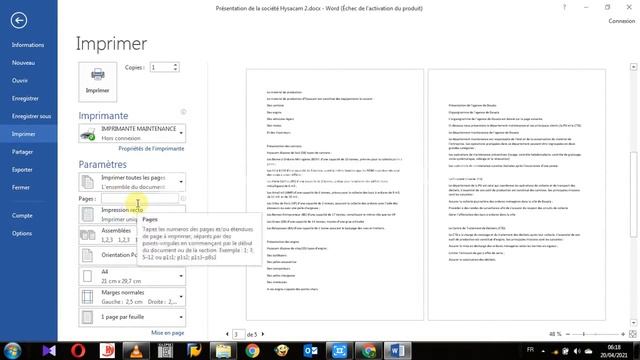
Task: Open the IMPRIMANTE MAINTENANCE printer dropdown
Action: point(132,133)
